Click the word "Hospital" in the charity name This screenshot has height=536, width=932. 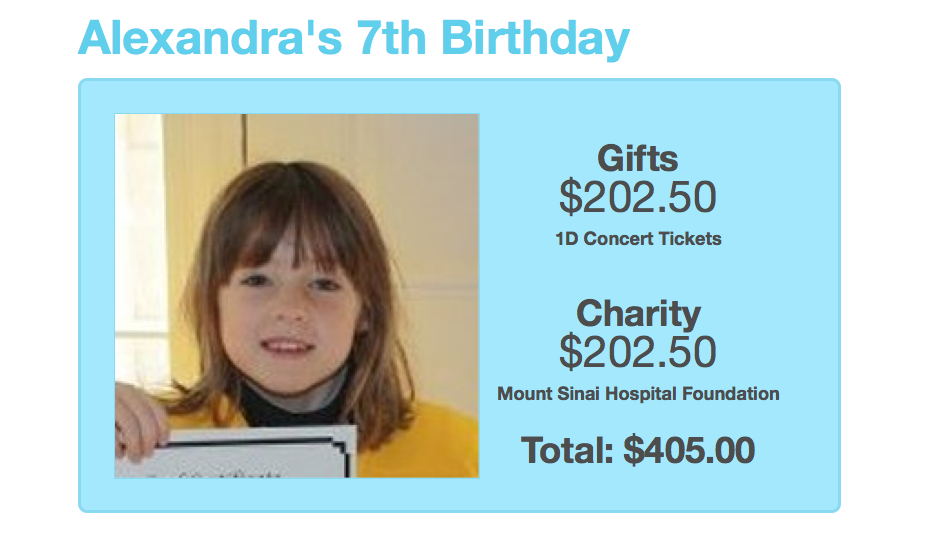pos(641,394)
